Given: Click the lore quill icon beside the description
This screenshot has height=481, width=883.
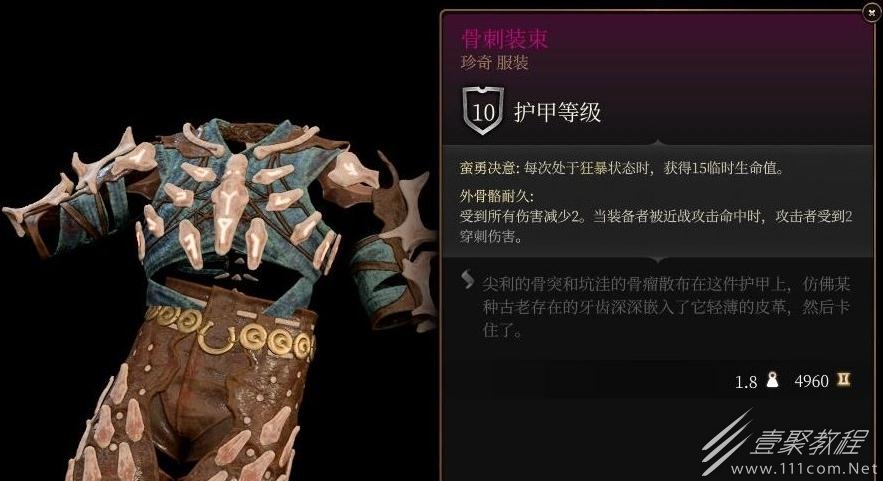Looking at the screenshot, I should pos(467,279).
